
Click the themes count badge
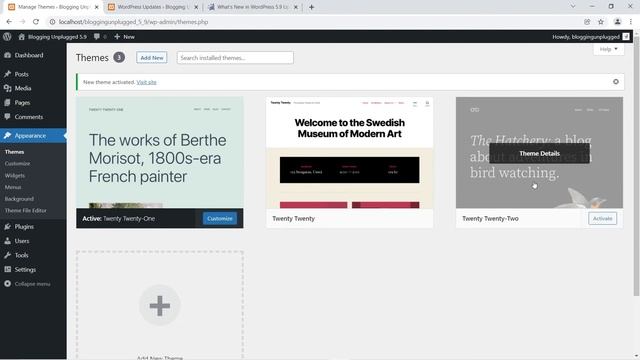coord(119,58)
